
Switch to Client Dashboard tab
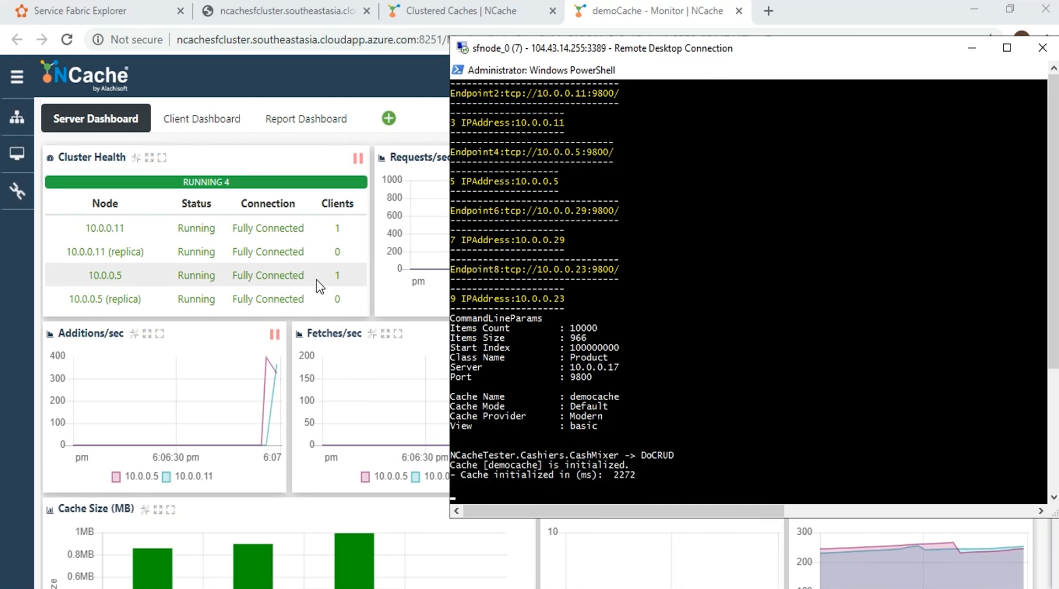point(202,119)
